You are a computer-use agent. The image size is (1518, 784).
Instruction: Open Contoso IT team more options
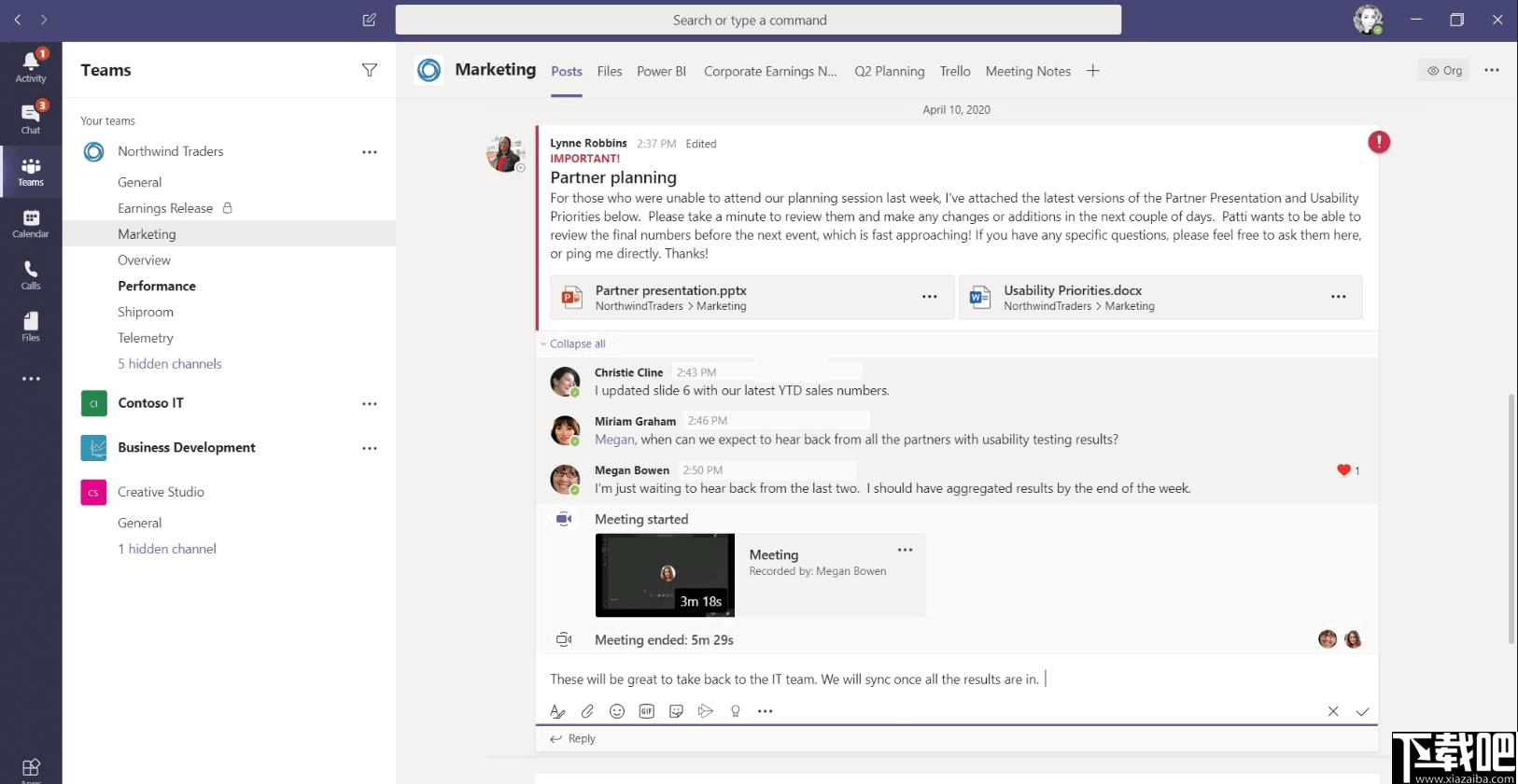pos(370,404)
